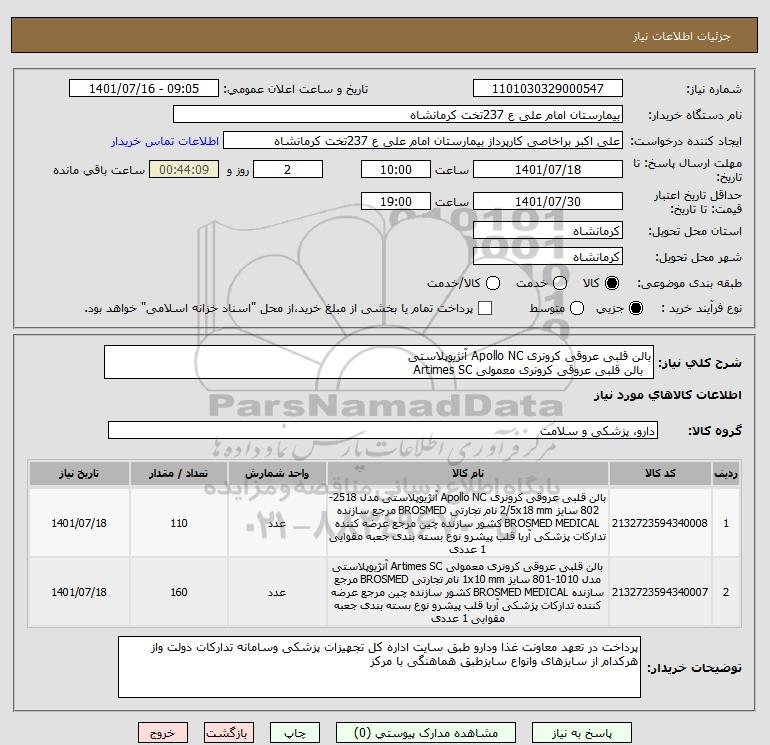This screenshot has height=745, width=770.
Task: Click the نوع فرآیند خرید label
Action: click(x=701, y=308)
